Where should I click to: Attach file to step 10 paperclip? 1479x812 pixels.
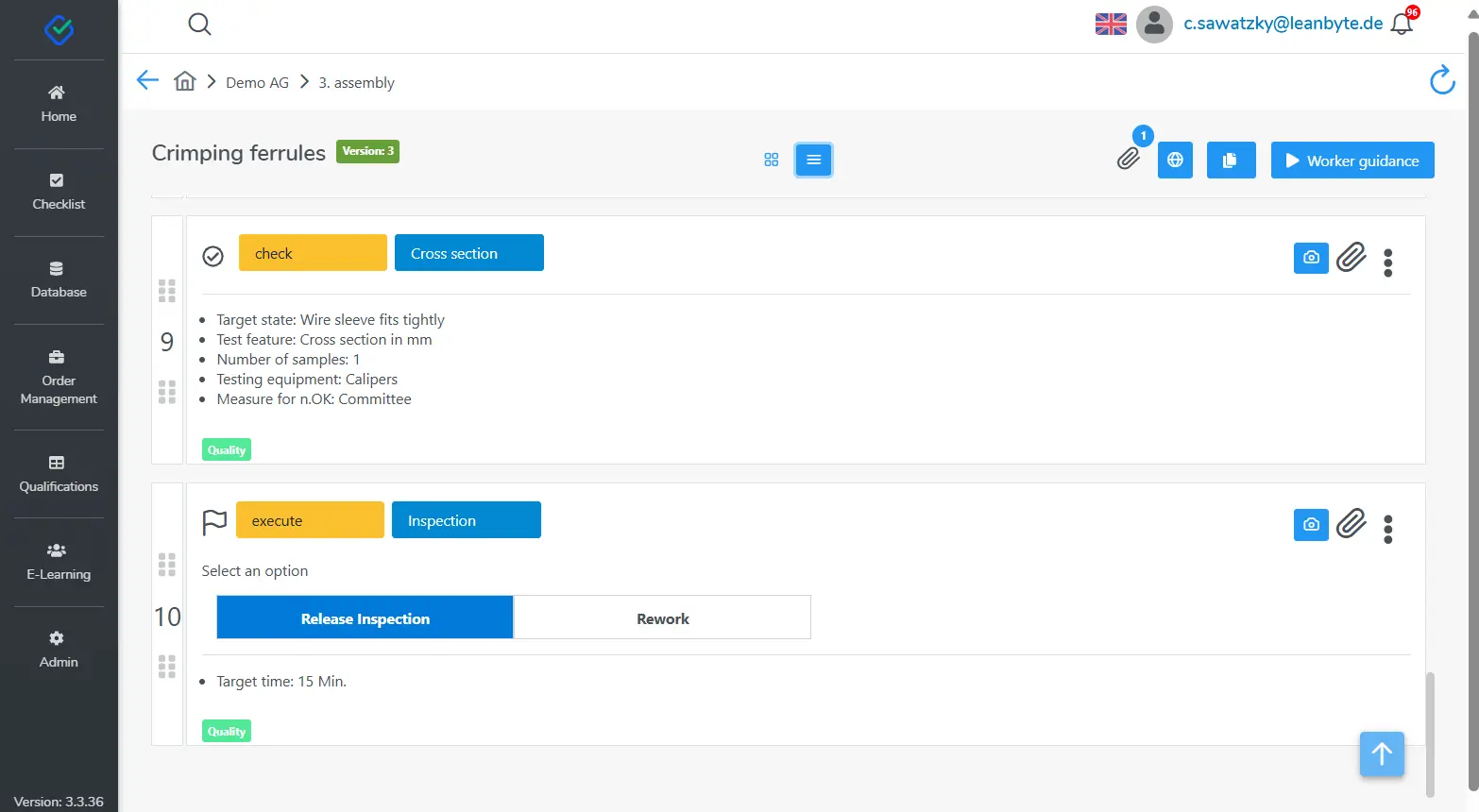[x=1351, y=523]
